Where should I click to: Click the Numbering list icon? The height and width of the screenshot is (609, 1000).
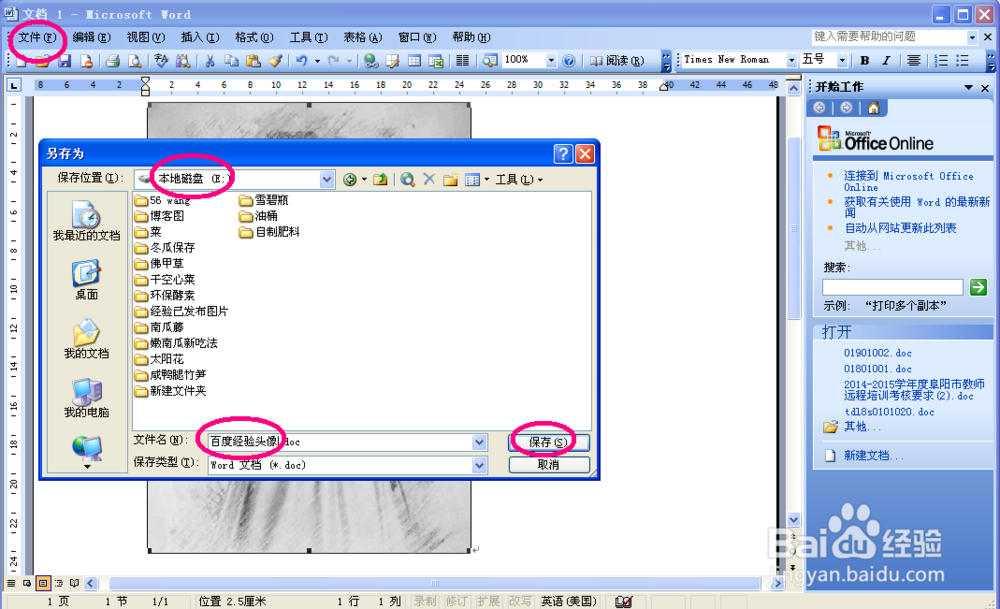pyautogui.click(x=941, y=61)
